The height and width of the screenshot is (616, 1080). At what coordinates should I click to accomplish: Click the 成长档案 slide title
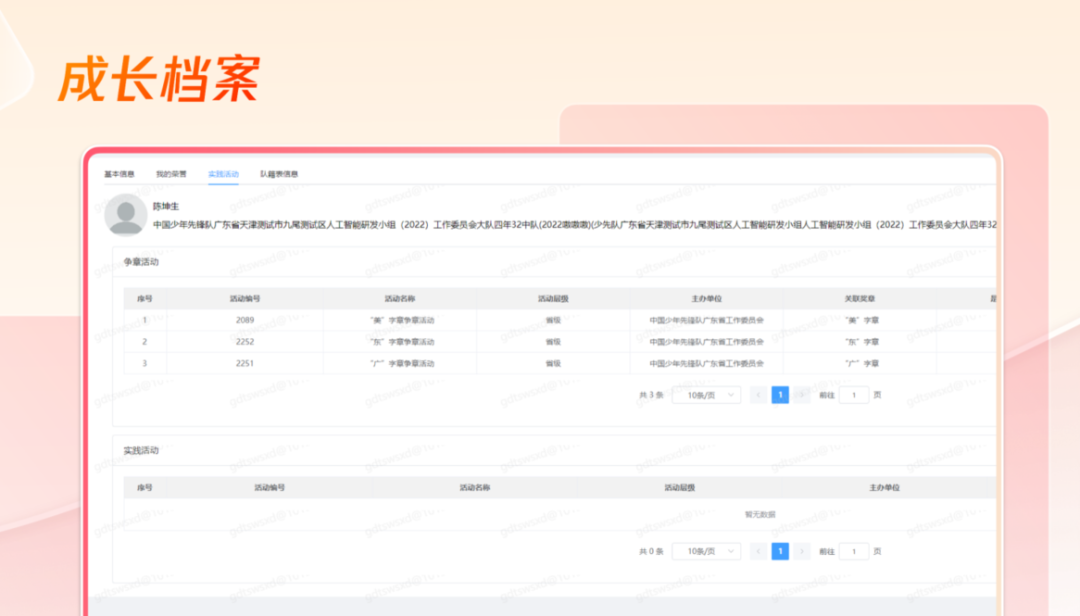coord(159,79)
